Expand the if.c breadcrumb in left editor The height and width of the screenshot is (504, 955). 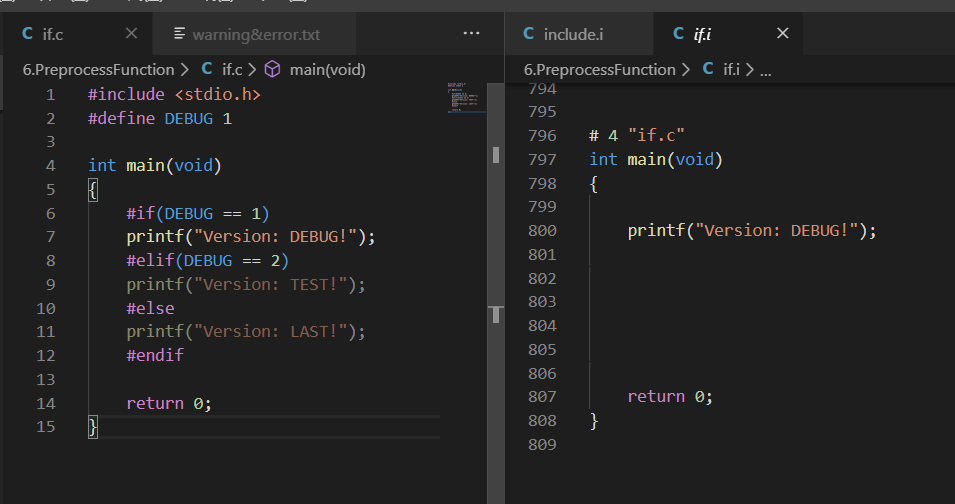(x=231, y=70)
